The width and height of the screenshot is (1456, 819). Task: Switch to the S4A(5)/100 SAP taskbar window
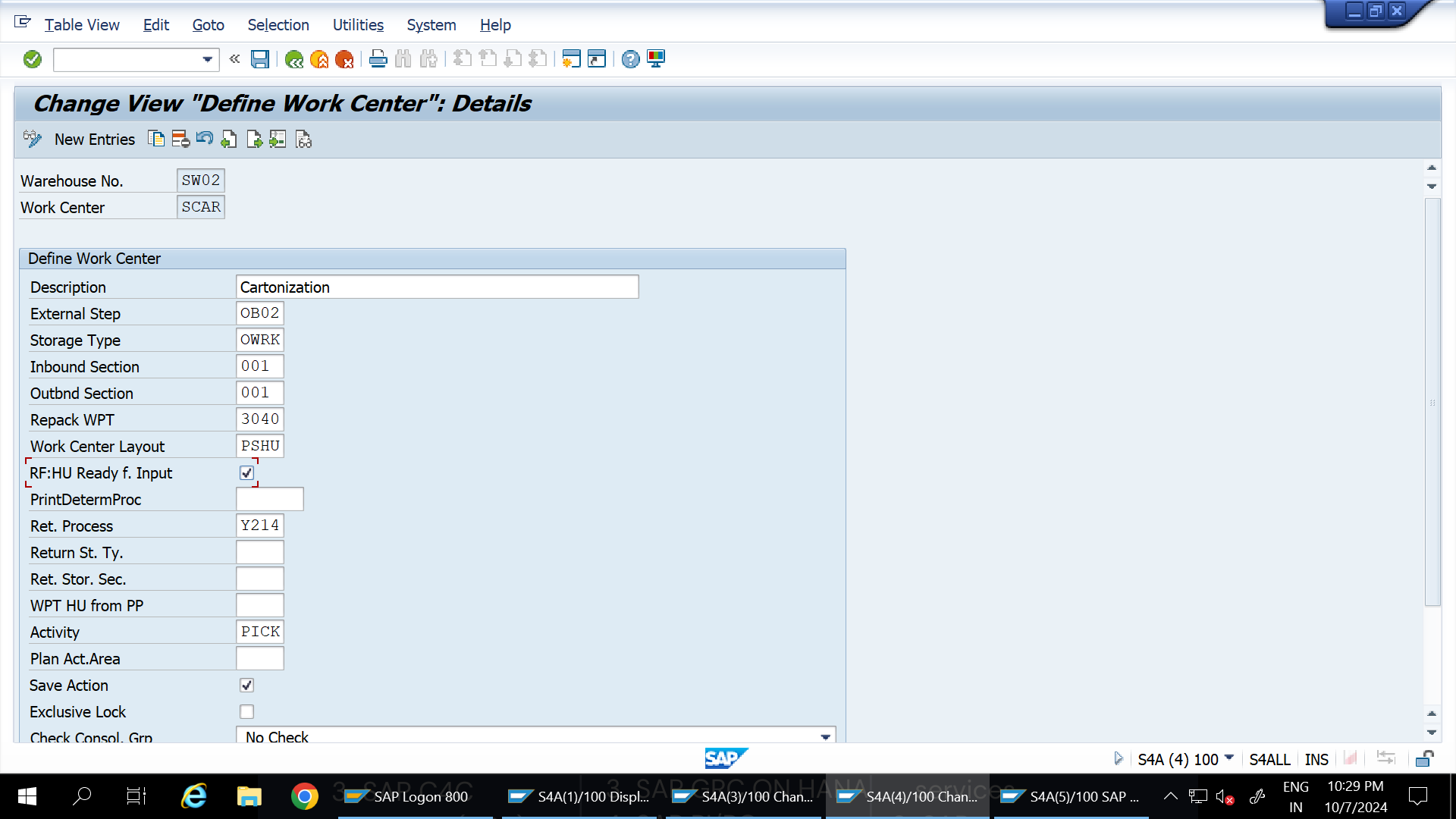click(x=1071, y=796)
